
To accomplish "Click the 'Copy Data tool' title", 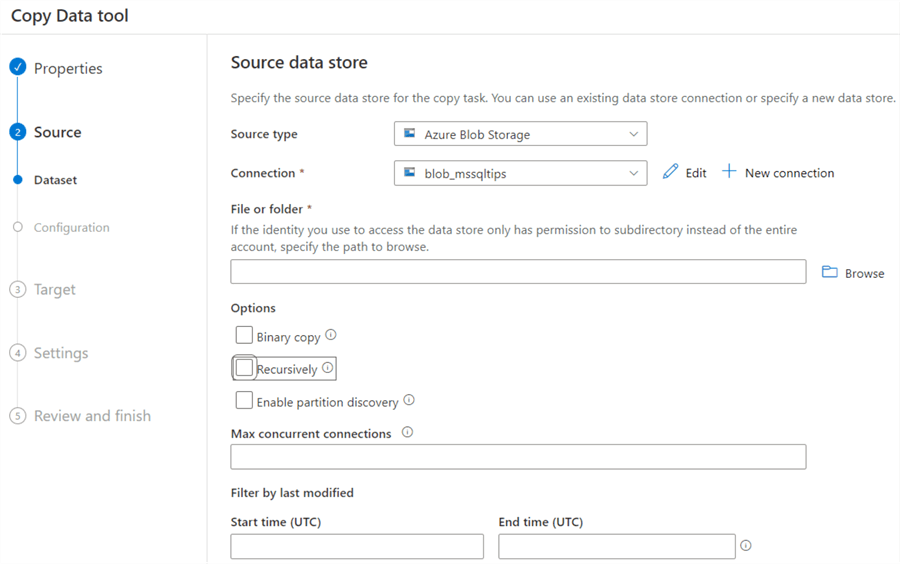I will [69, 15].
